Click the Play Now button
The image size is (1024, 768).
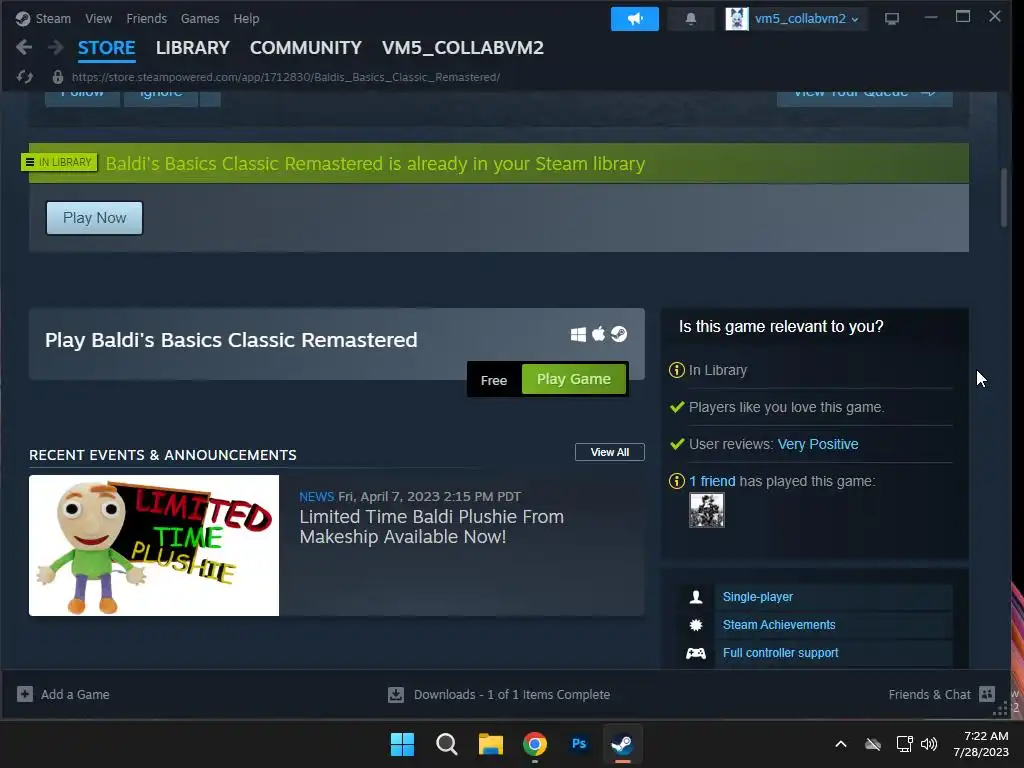coord(94,218)
